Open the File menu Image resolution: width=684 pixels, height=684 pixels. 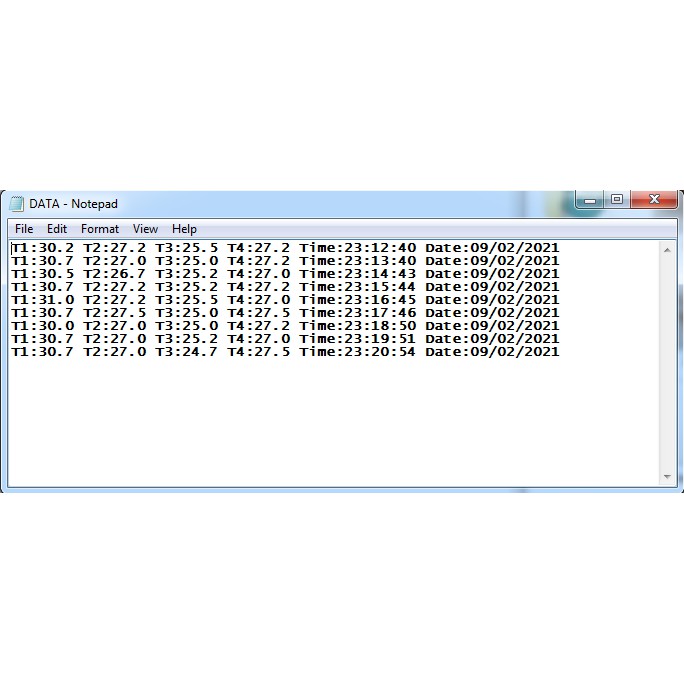click(x=24, y=229)
